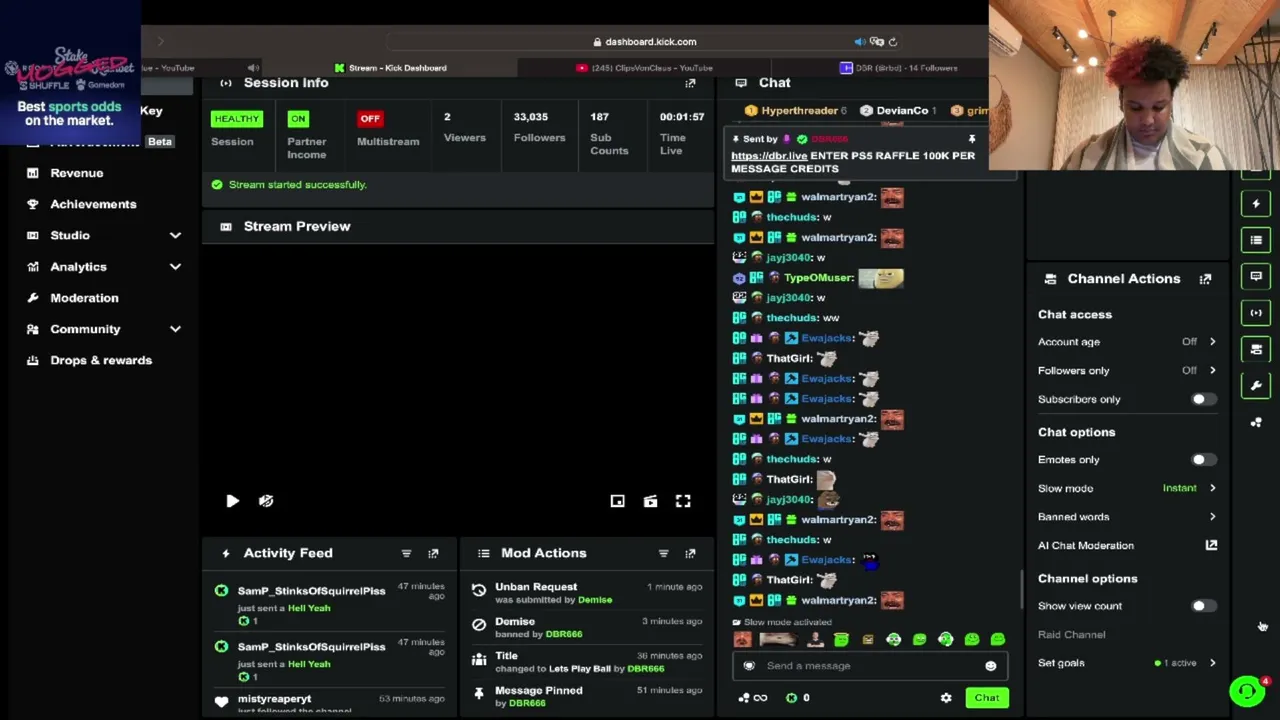The height and width of the screenshot is (720, 1280).
Task: Open Banned words settings
Action: click(1127, 517)
